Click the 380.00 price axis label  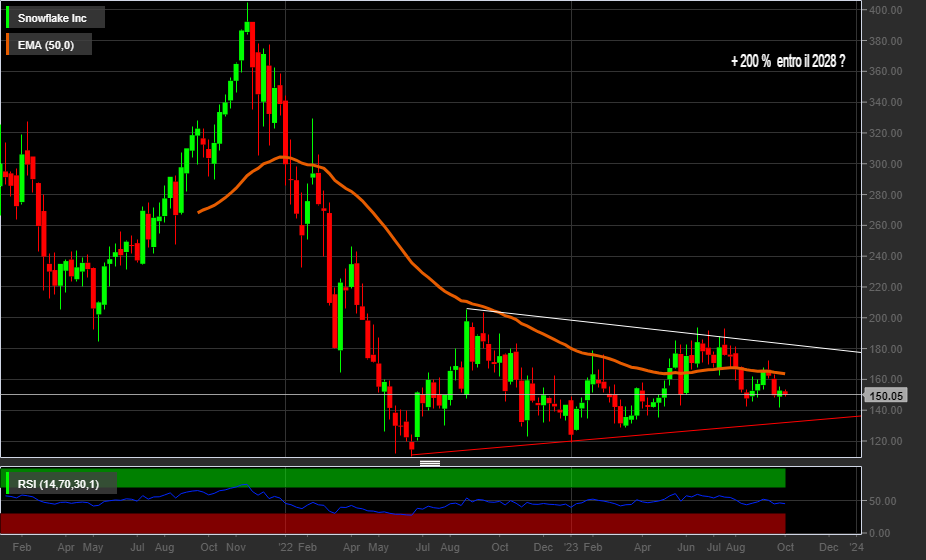tap(885, 41)
